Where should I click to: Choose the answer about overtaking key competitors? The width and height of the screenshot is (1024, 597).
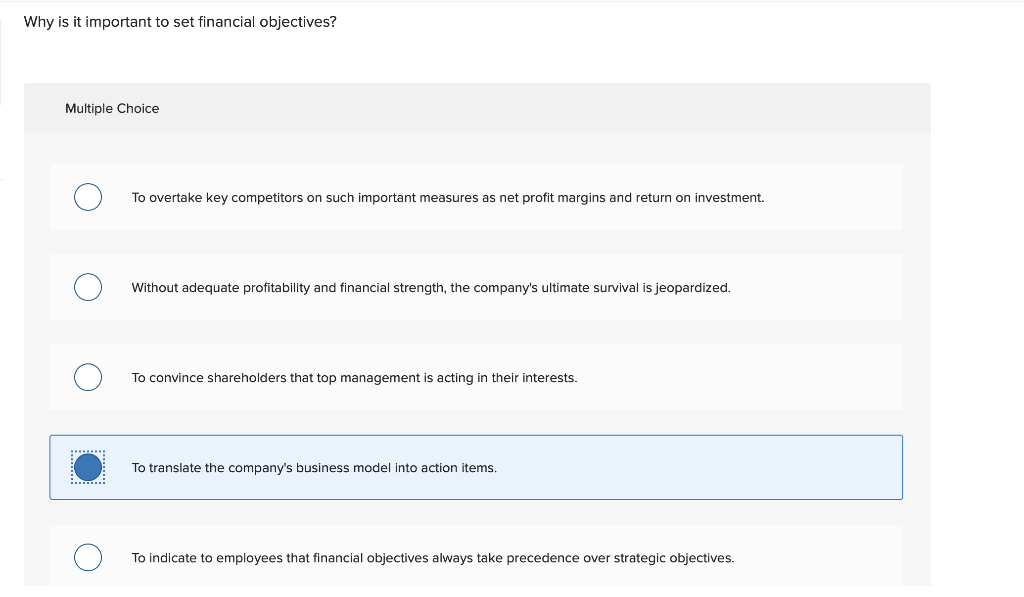(x=447, y=197)
